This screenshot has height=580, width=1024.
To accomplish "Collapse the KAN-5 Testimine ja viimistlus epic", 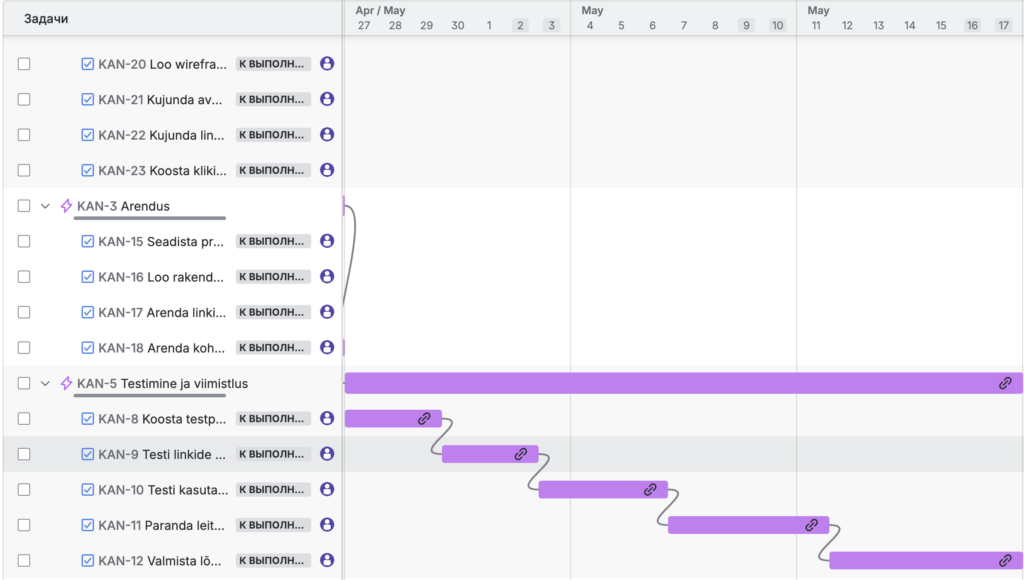I will point(45,383).
